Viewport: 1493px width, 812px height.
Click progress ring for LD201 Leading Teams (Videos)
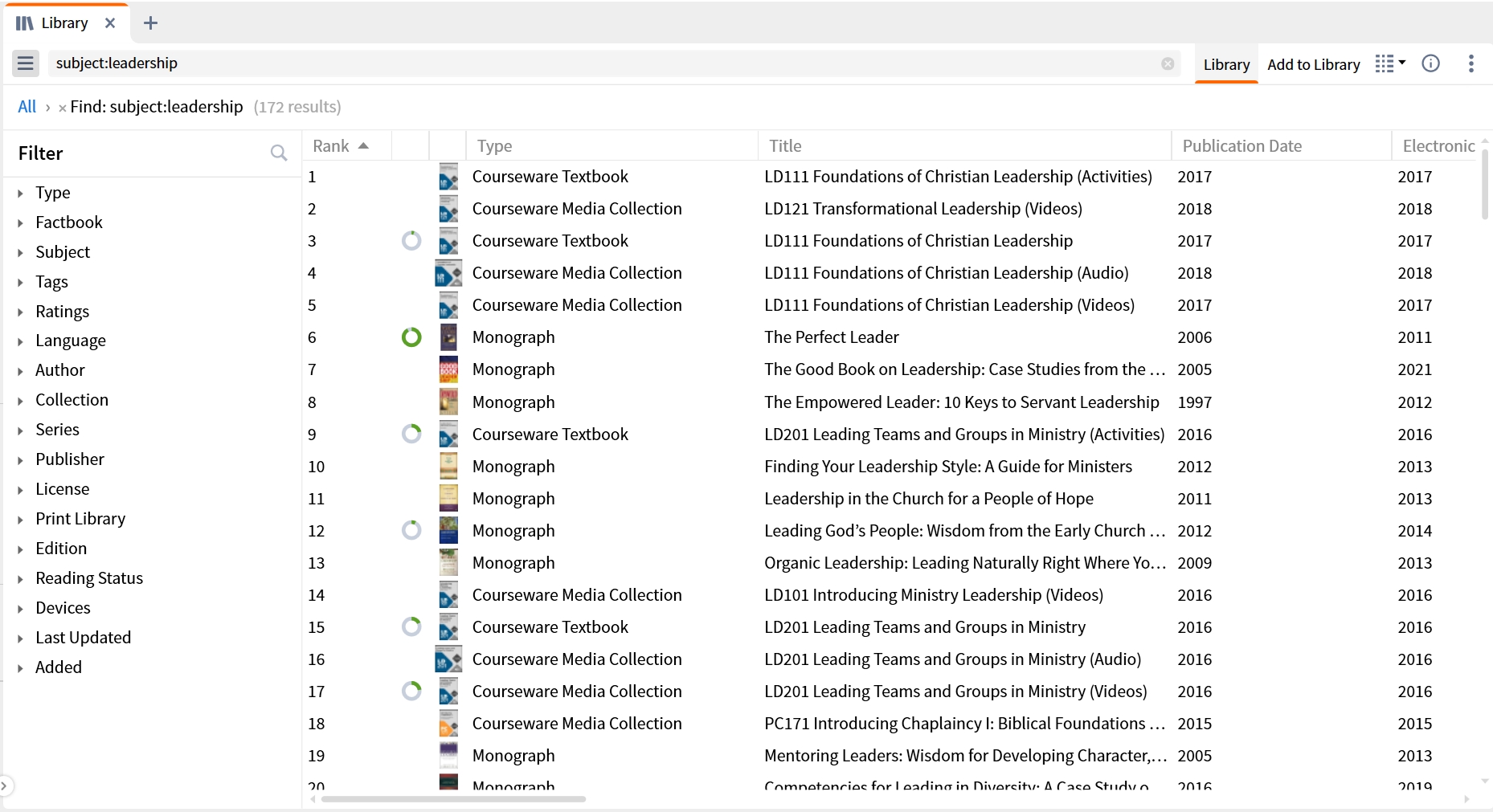tap(411, 692)
